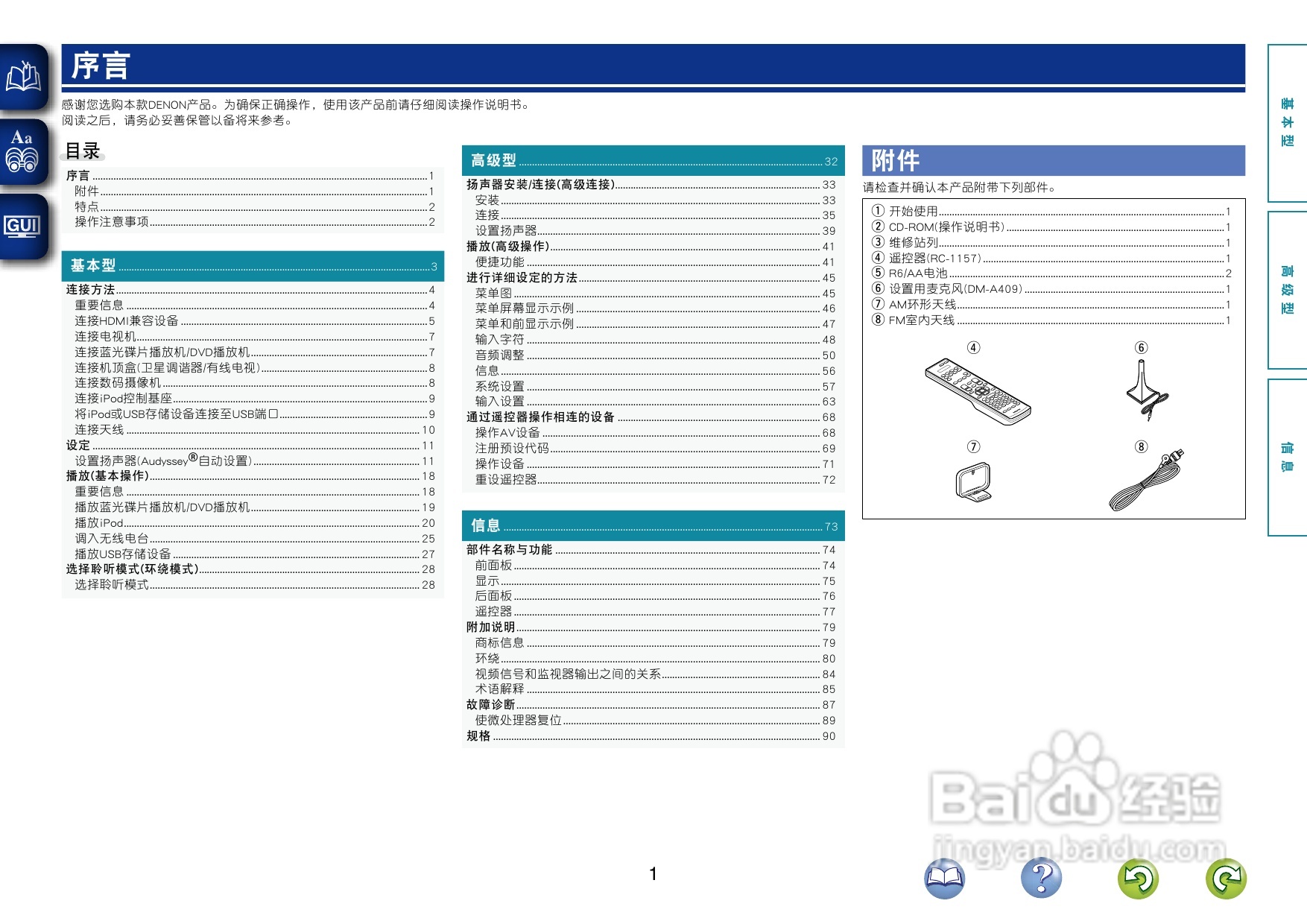Open 视频信号和监视器输出之间的关系 entry

(x=655, y=674)
